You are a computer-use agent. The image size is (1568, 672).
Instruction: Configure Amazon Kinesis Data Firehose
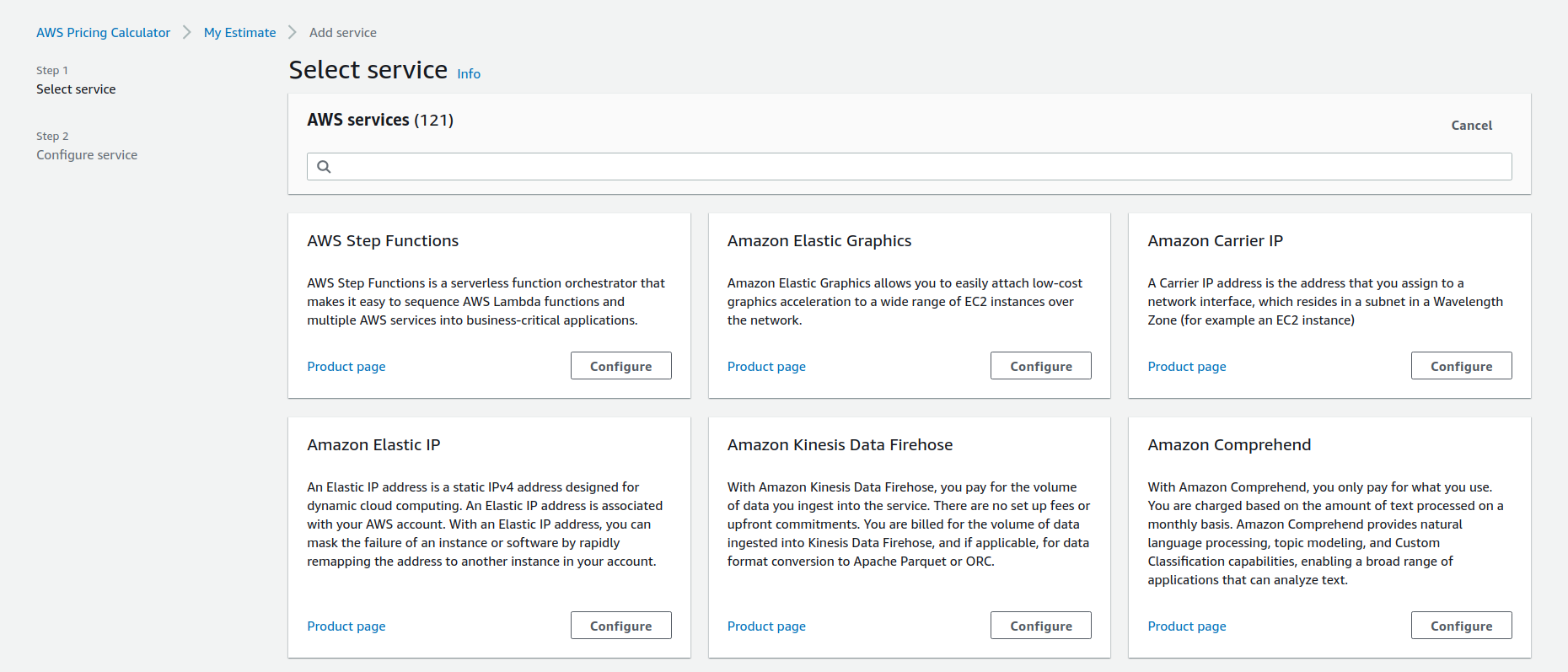click(x=1040, y=625)
